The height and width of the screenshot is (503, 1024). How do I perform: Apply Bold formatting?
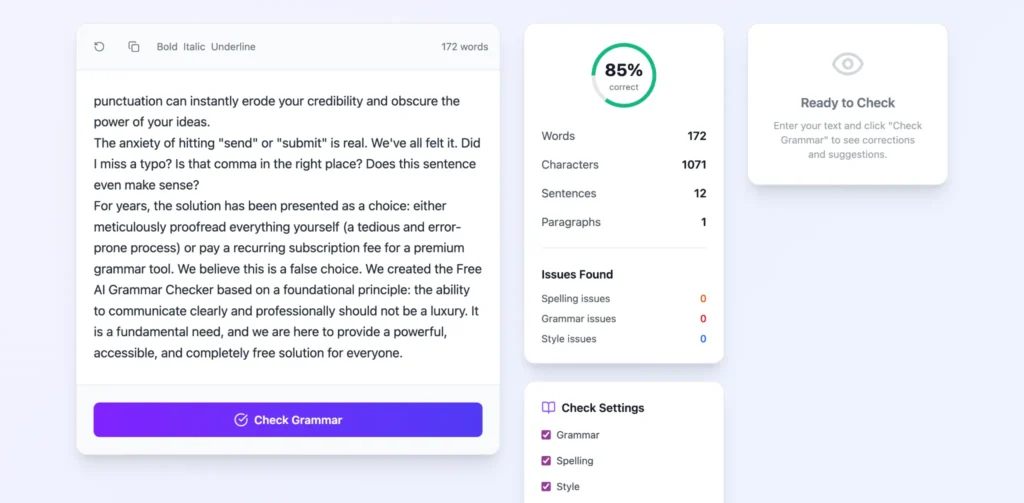click(x=167, y=47)
